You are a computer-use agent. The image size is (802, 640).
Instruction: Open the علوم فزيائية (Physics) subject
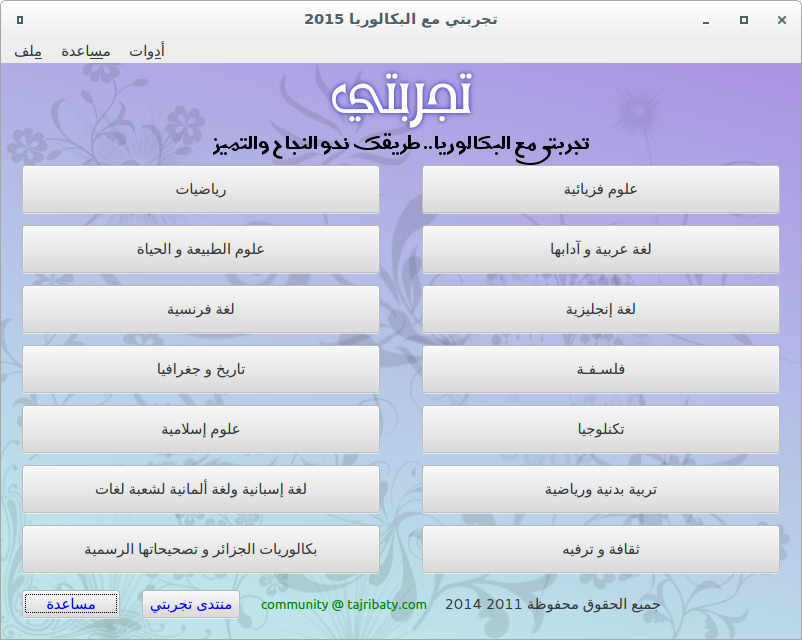click(x=600, y=189)
